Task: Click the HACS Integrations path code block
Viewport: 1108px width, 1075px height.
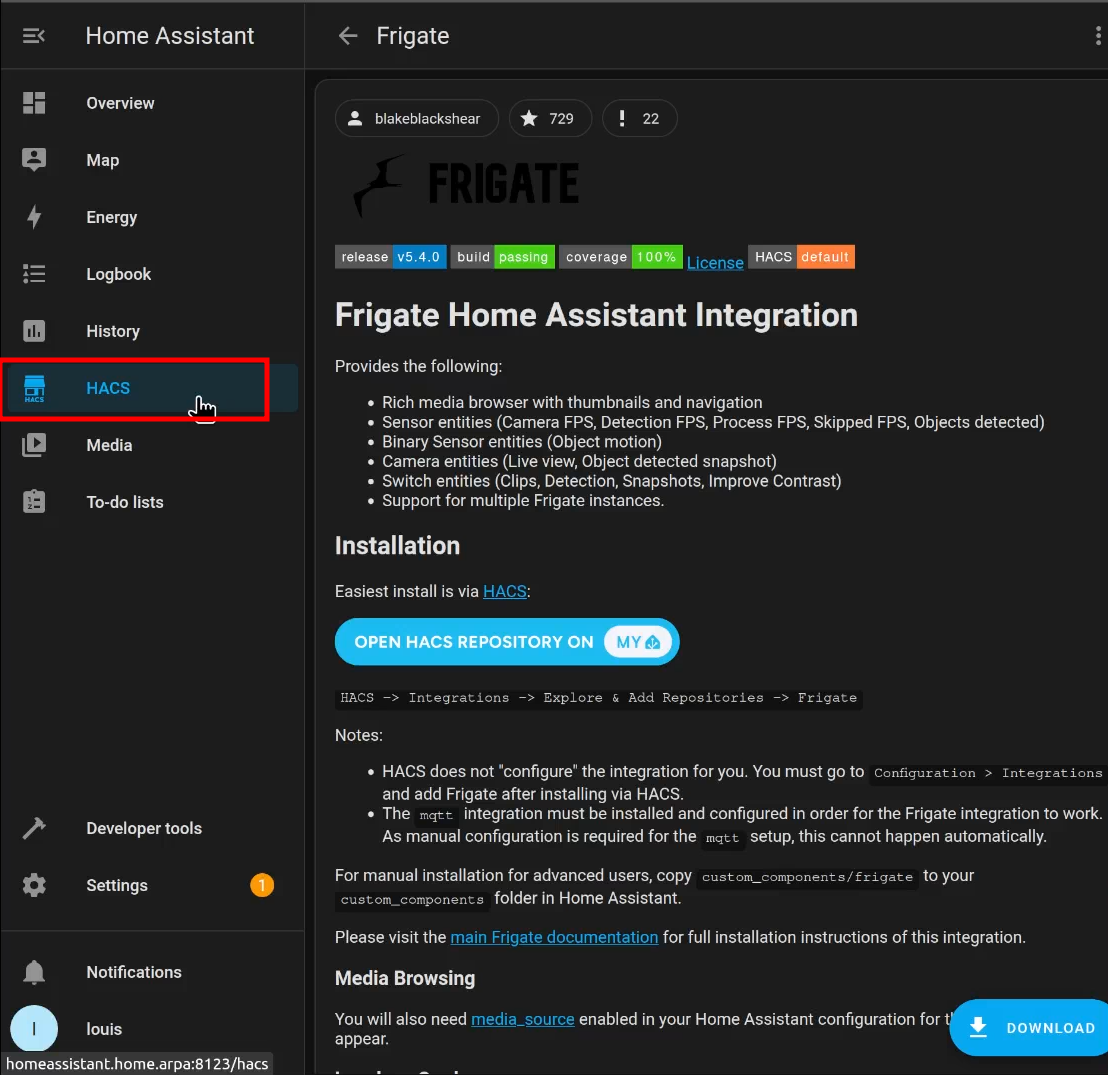Action: (599, 698)
